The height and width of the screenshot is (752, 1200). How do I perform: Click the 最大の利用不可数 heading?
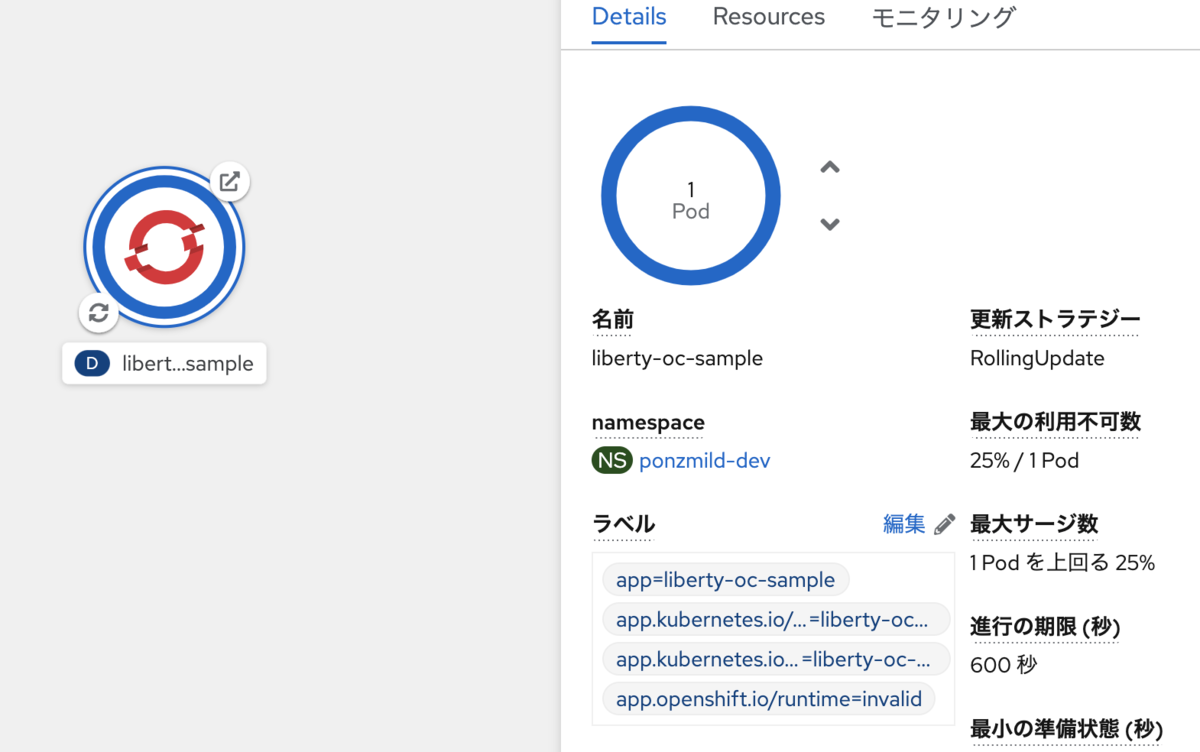(1055, 422)
